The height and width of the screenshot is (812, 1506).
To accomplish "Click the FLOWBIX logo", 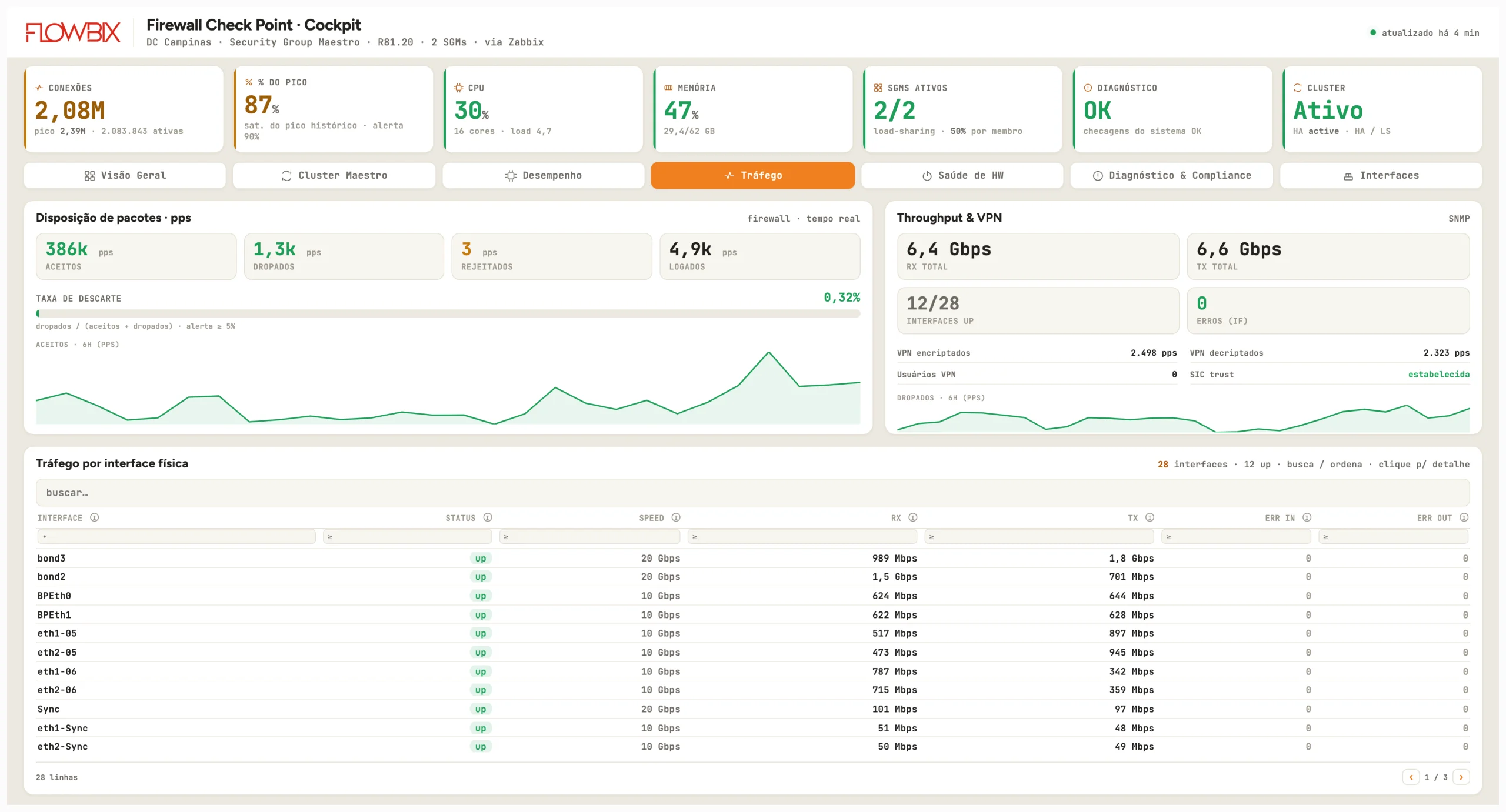I will (x=73, y=32).
